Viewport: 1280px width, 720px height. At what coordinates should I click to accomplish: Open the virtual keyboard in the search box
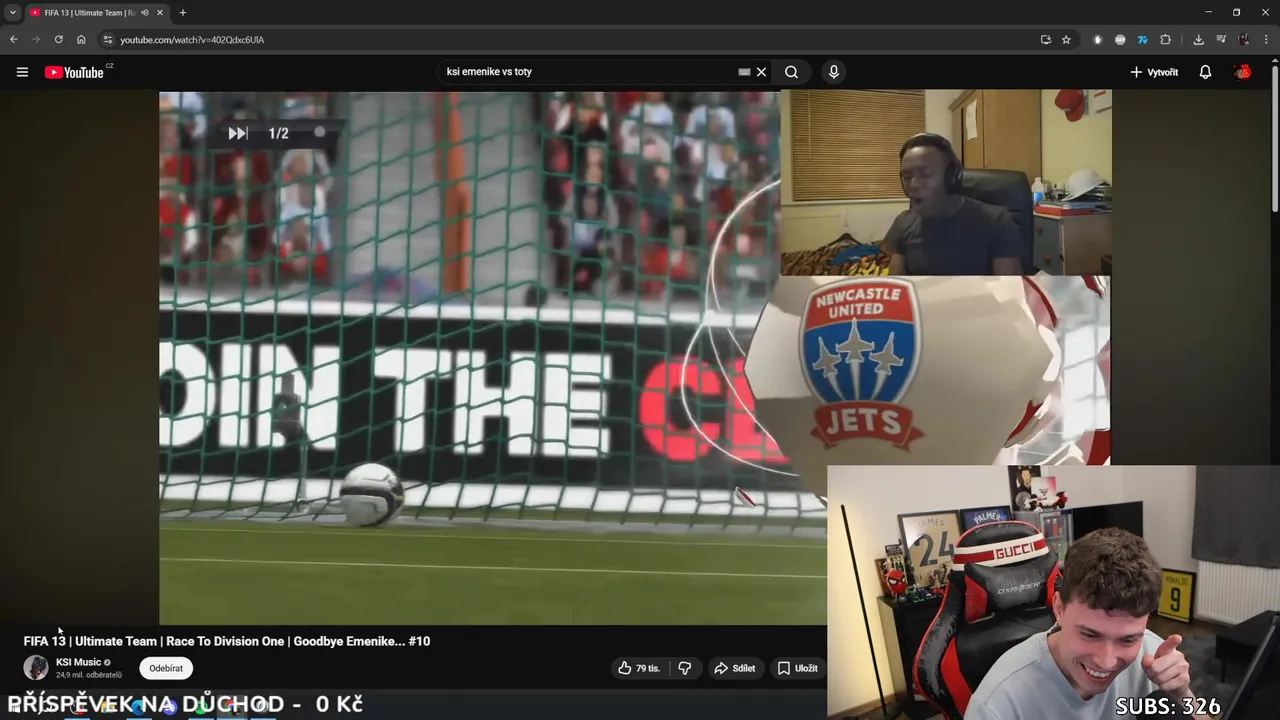coord(744,72)
